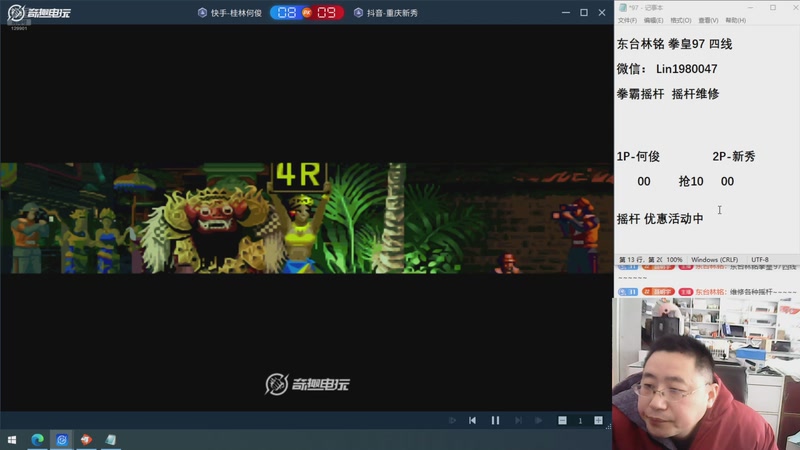The height and width of the screenshot is (450, 800).
Task: Click the red 主播 badge in chat
Action: point(686,292)
